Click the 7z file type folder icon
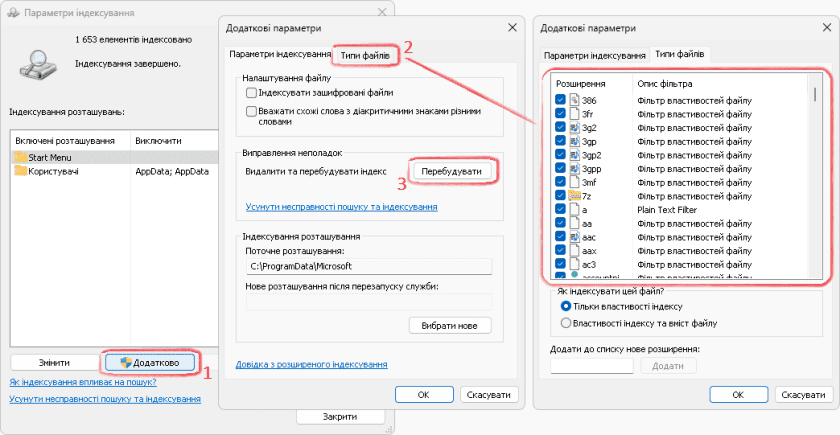This screenshot has height=435, width=840. tap(574, 197)
